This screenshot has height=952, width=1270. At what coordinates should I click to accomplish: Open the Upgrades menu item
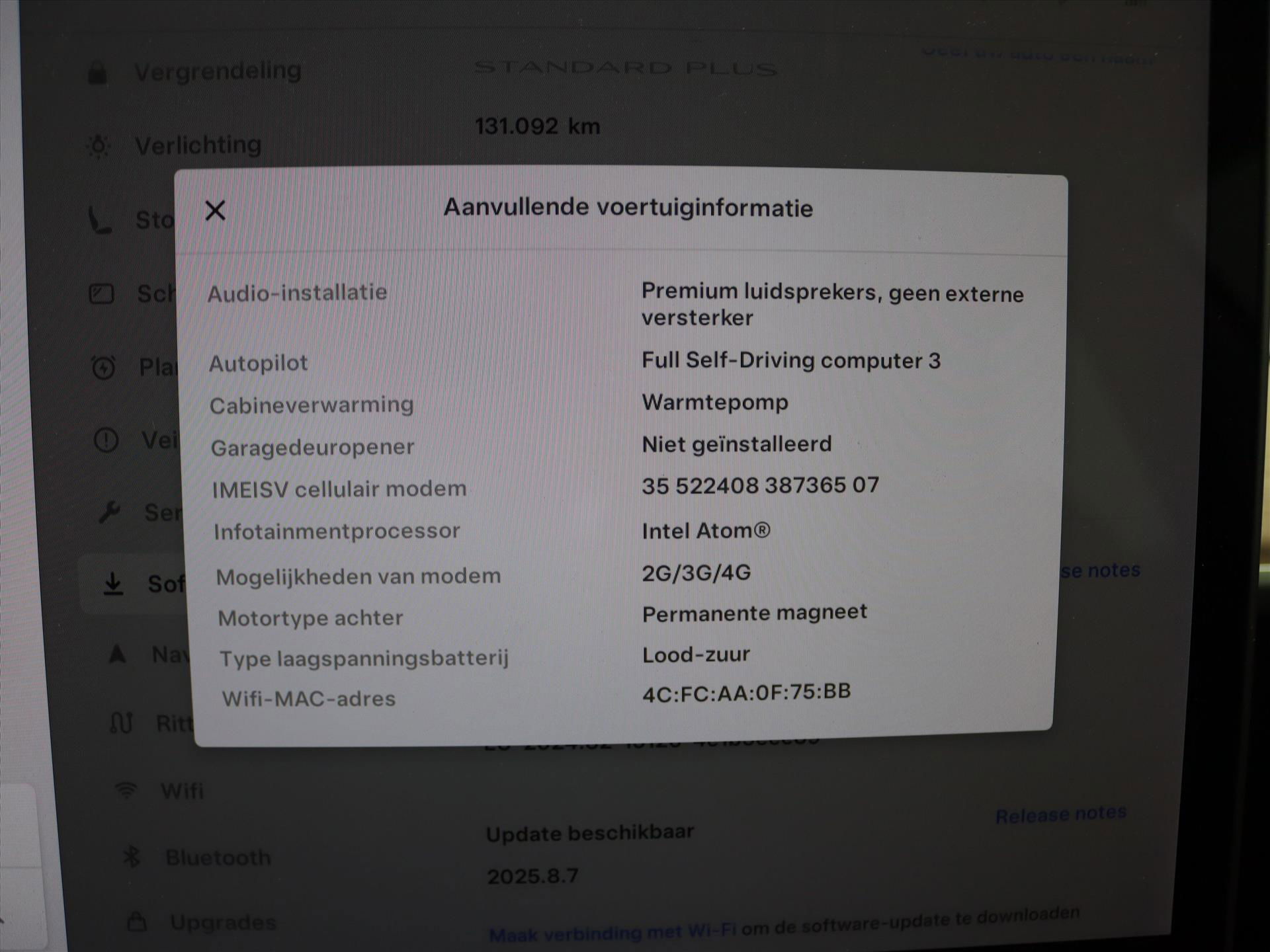pyautogui.click(x=223, y=922)
